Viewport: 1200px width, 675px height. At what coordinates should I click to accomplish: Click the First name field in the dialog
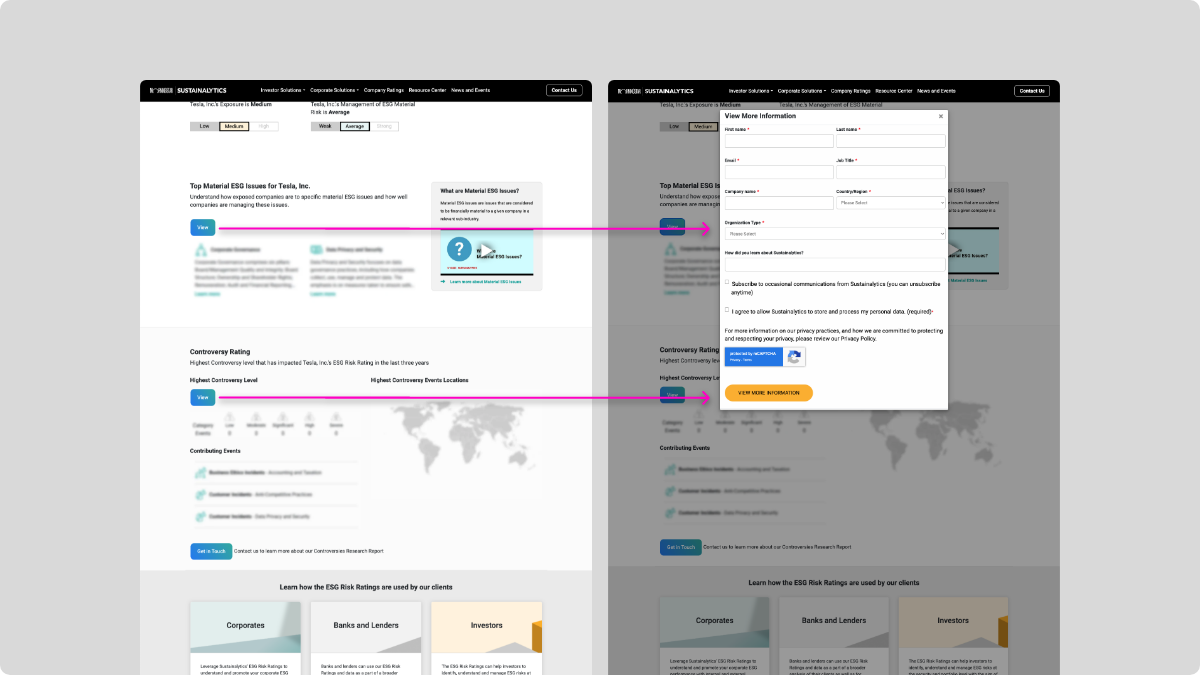click(x=779, y=141)
